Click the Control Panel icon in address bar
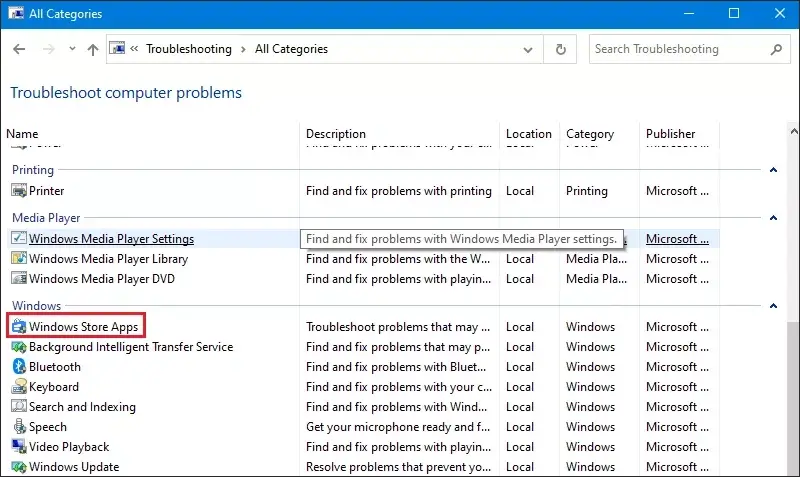800x477 pixels. click(x=117, y=48)
